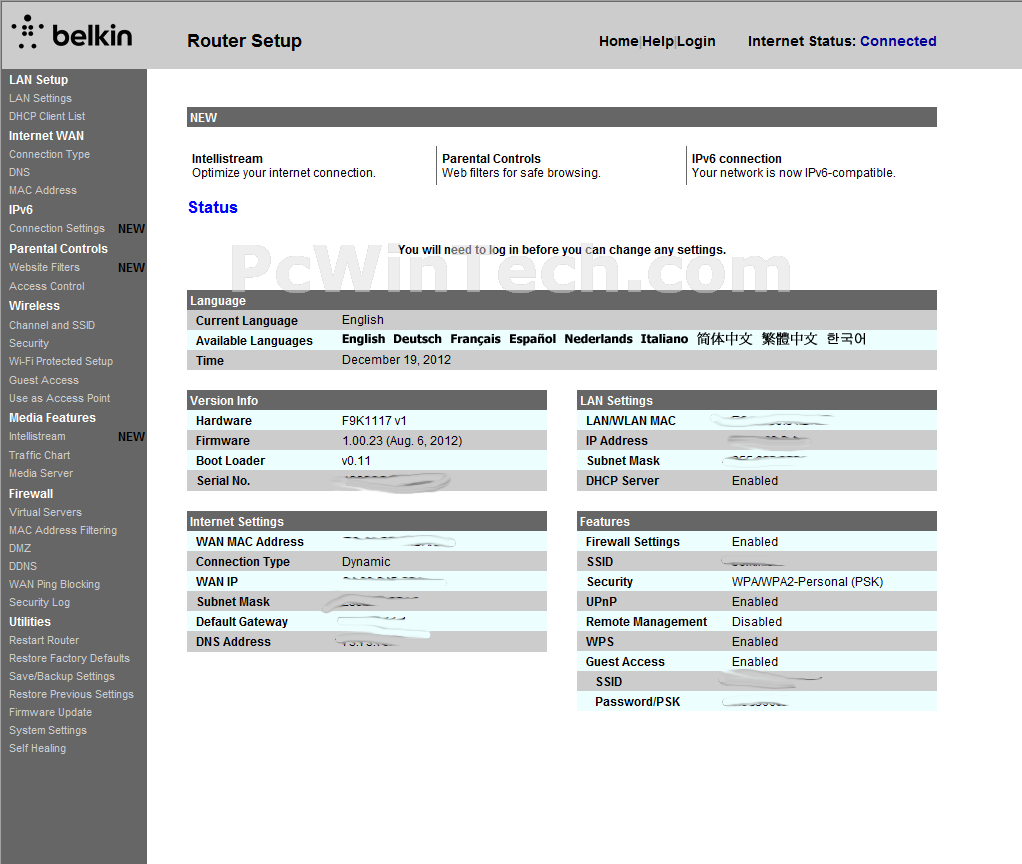This screenshot has height=864, width=1022.
Task: Click the Media Features sidebar heading
Action: tap(52, 418)
